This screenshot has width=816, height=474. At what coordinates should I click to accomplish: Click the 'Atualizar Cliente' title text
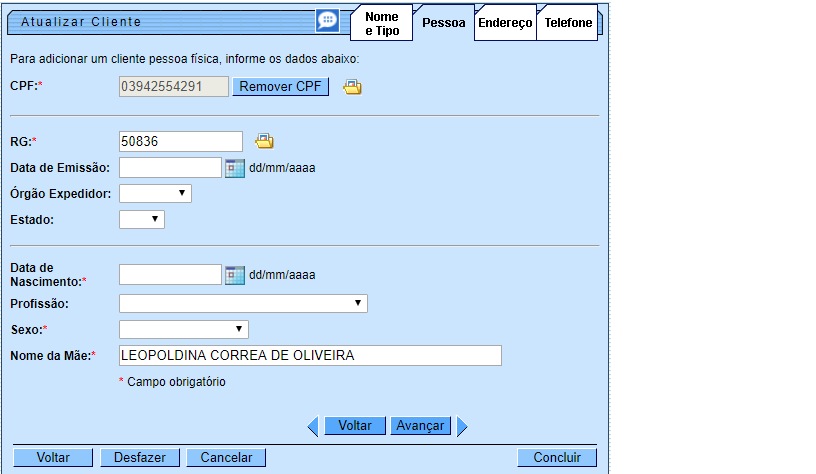pos(81,22)
